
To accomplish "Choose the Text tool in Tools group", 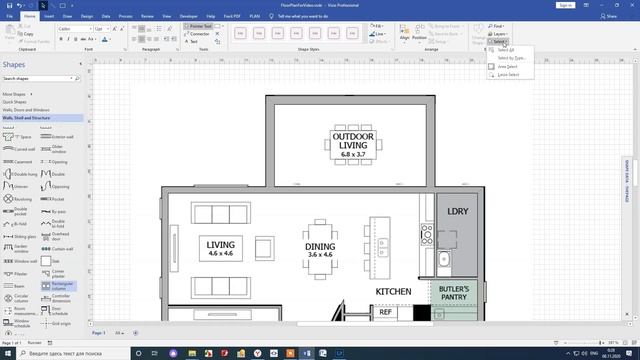I will 191,42.
